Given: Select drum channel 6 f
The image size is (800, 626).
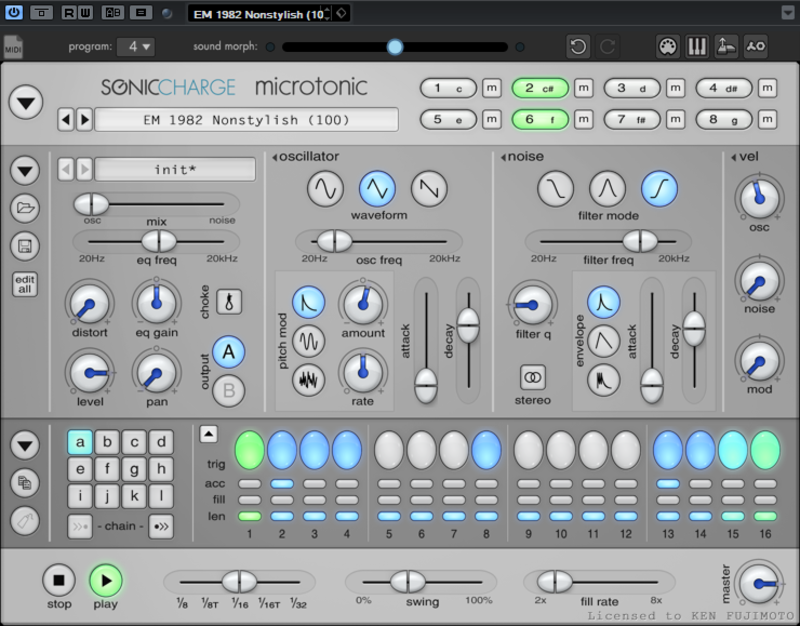Looking at the screenshot, I should click(x=540, y=119).
